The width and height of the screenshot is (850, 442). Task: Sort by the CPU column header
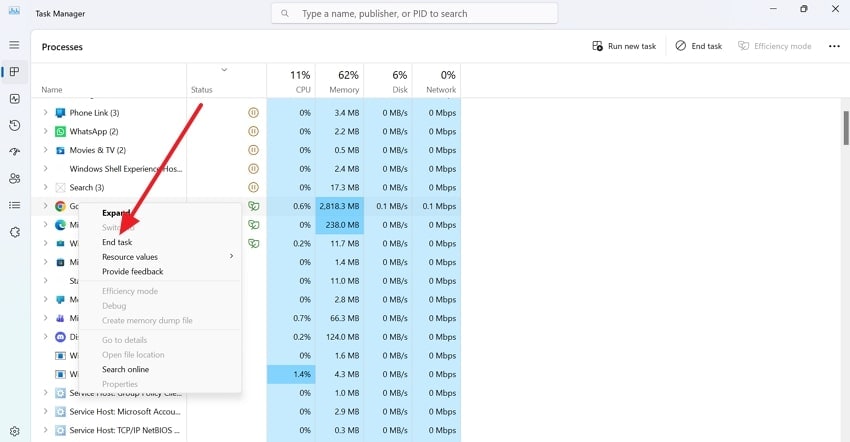pos(291,81)
